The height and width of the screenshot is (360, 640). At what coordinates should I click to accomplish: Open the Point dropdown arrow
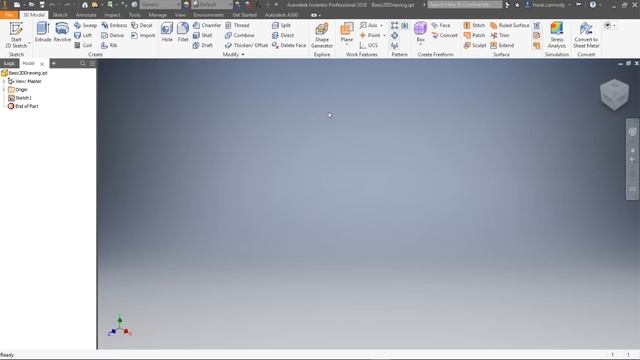click(x=384, y=36)
